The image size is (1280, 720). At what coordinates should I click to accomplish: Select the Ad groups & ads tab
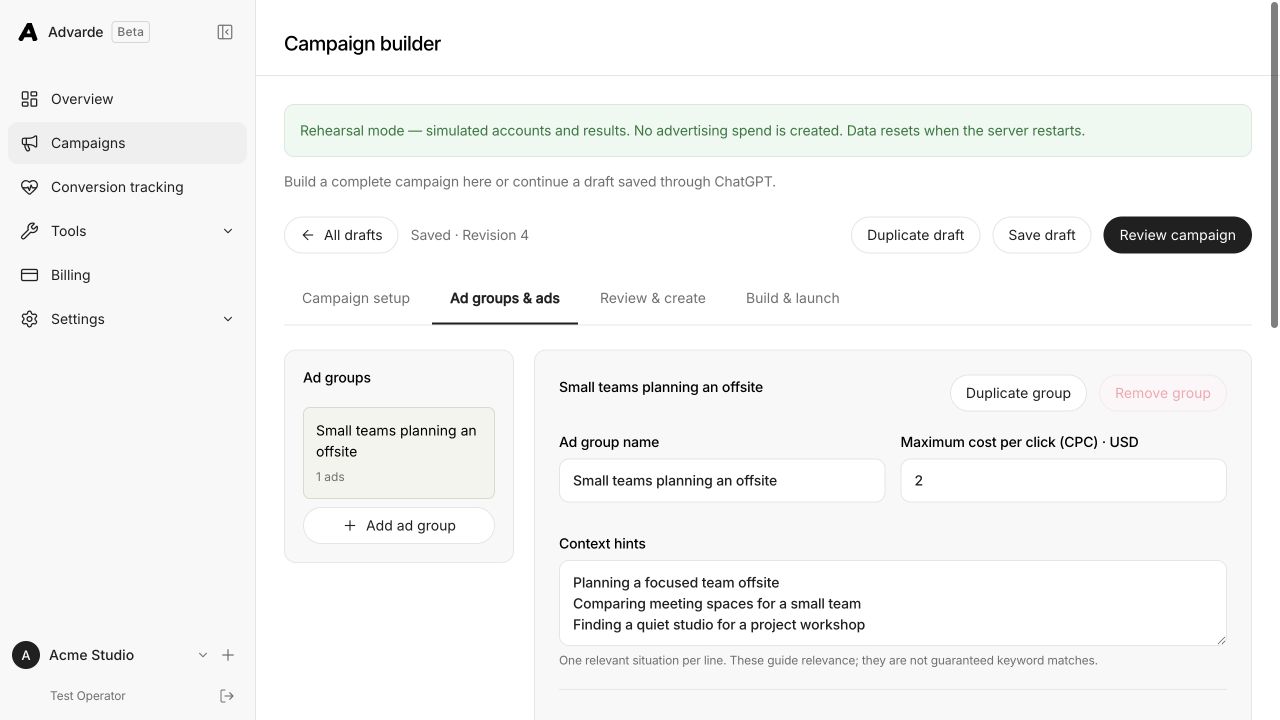click(x=505, y=298)
